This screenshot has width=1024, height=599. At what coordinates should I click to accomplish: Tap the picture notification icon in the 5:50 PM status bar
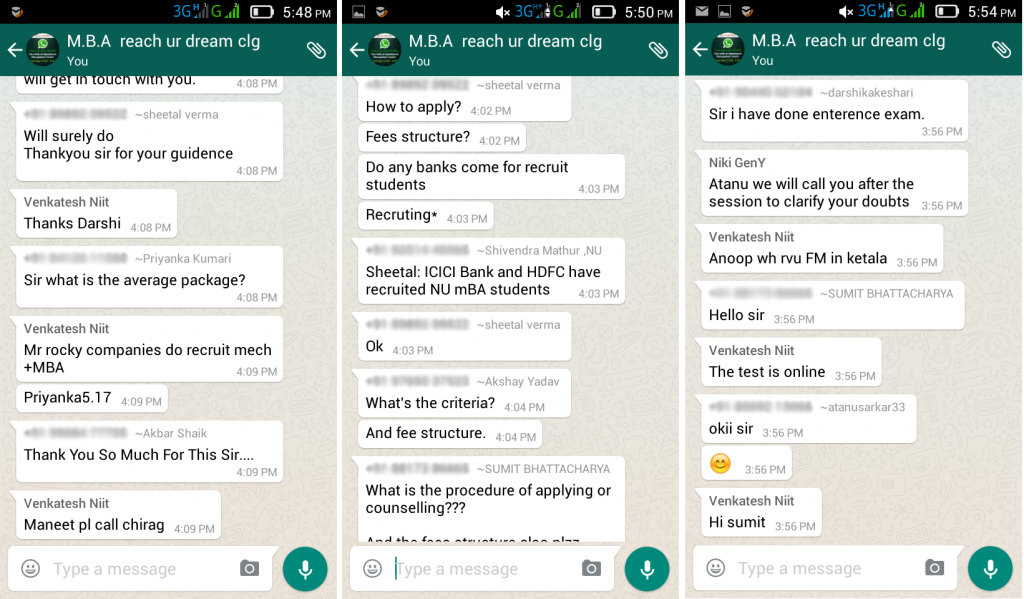(x=359, y=12)
